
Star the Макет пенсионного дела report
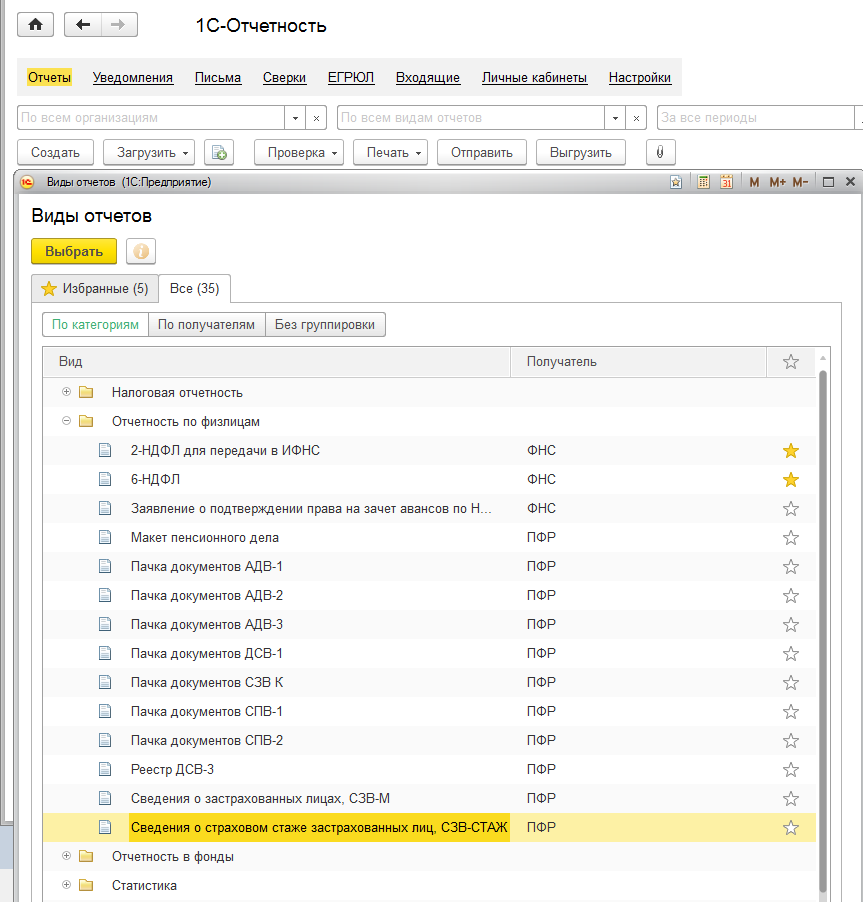click(791, 538)
